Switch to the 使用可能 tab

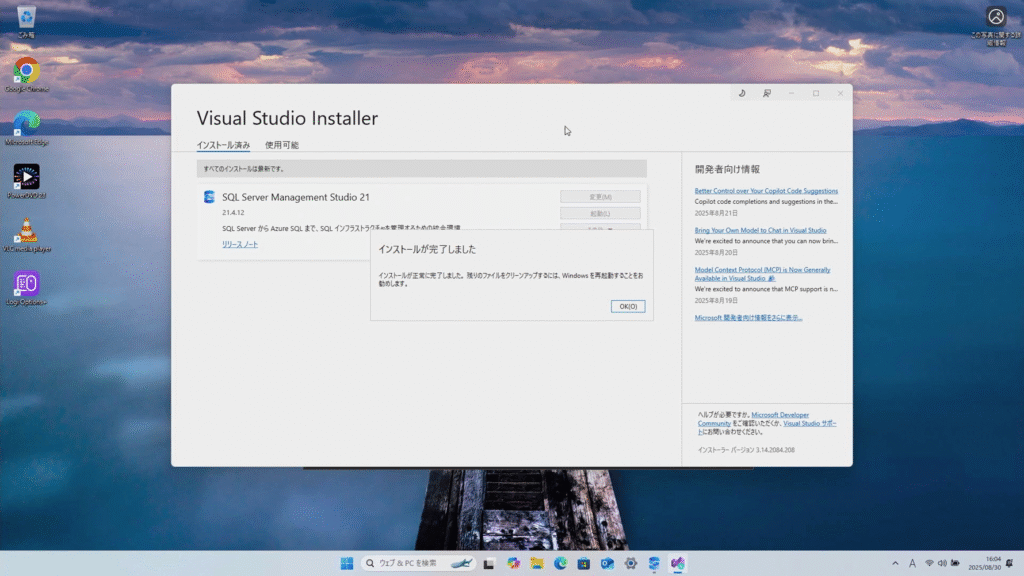coord(281,145)
